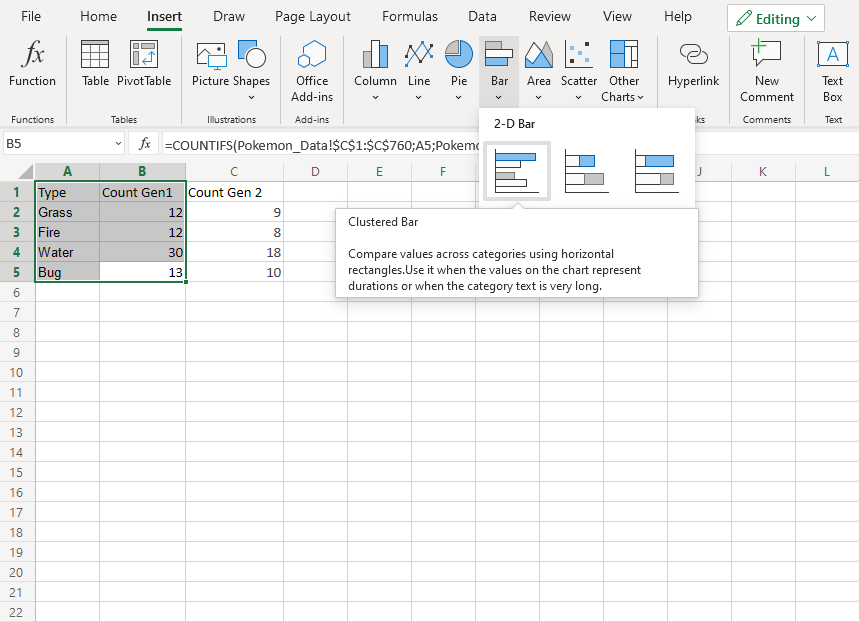The width and height of the screenshot is (859, 622).
Task: Open the Editing mode dropdown
Action: pos(776,19)
